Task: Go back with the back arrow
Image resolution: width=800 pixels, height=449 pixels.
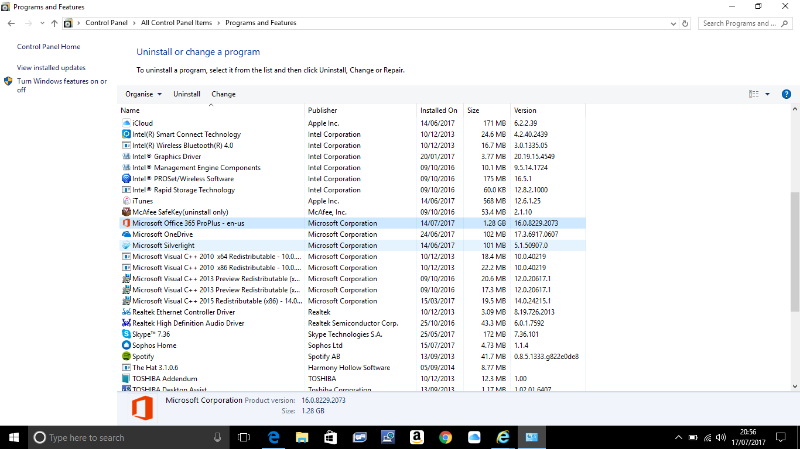Action: click(x=11, y=23)
